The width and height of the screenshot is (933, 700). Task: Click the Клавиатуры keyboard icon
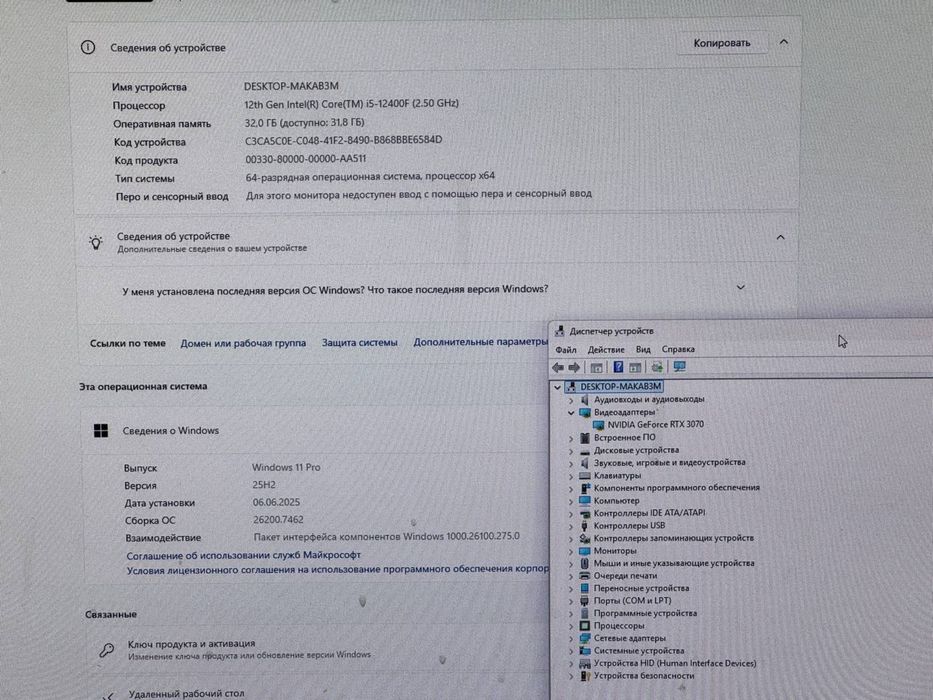pos(585,476)
